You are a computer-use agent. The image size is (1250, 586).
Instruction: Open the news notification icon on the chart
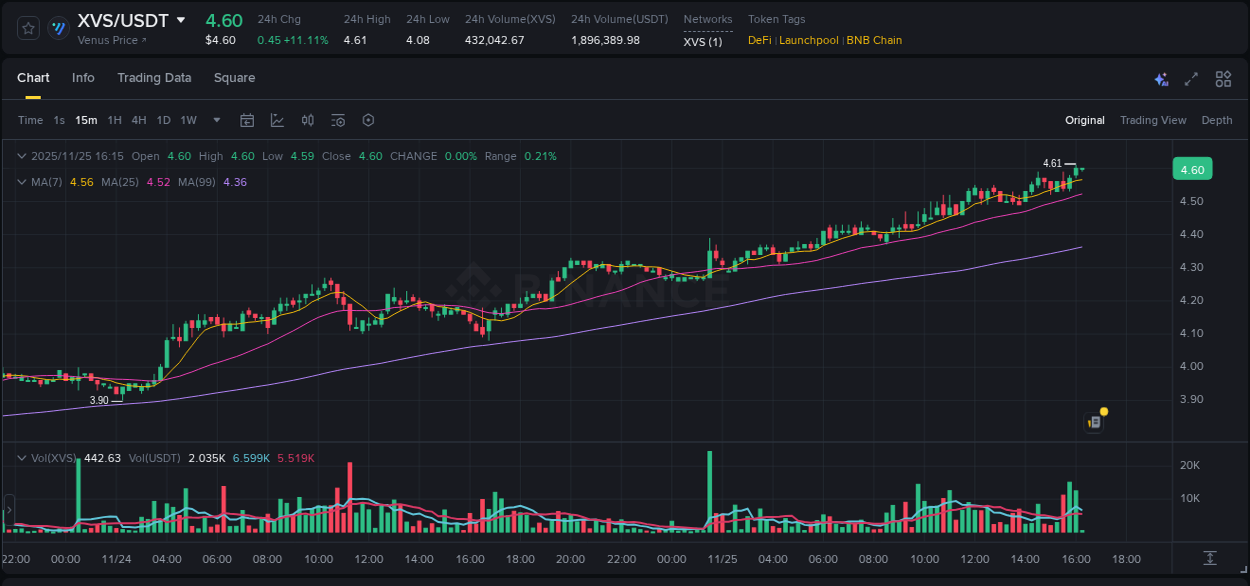[x=1093, y=421]
